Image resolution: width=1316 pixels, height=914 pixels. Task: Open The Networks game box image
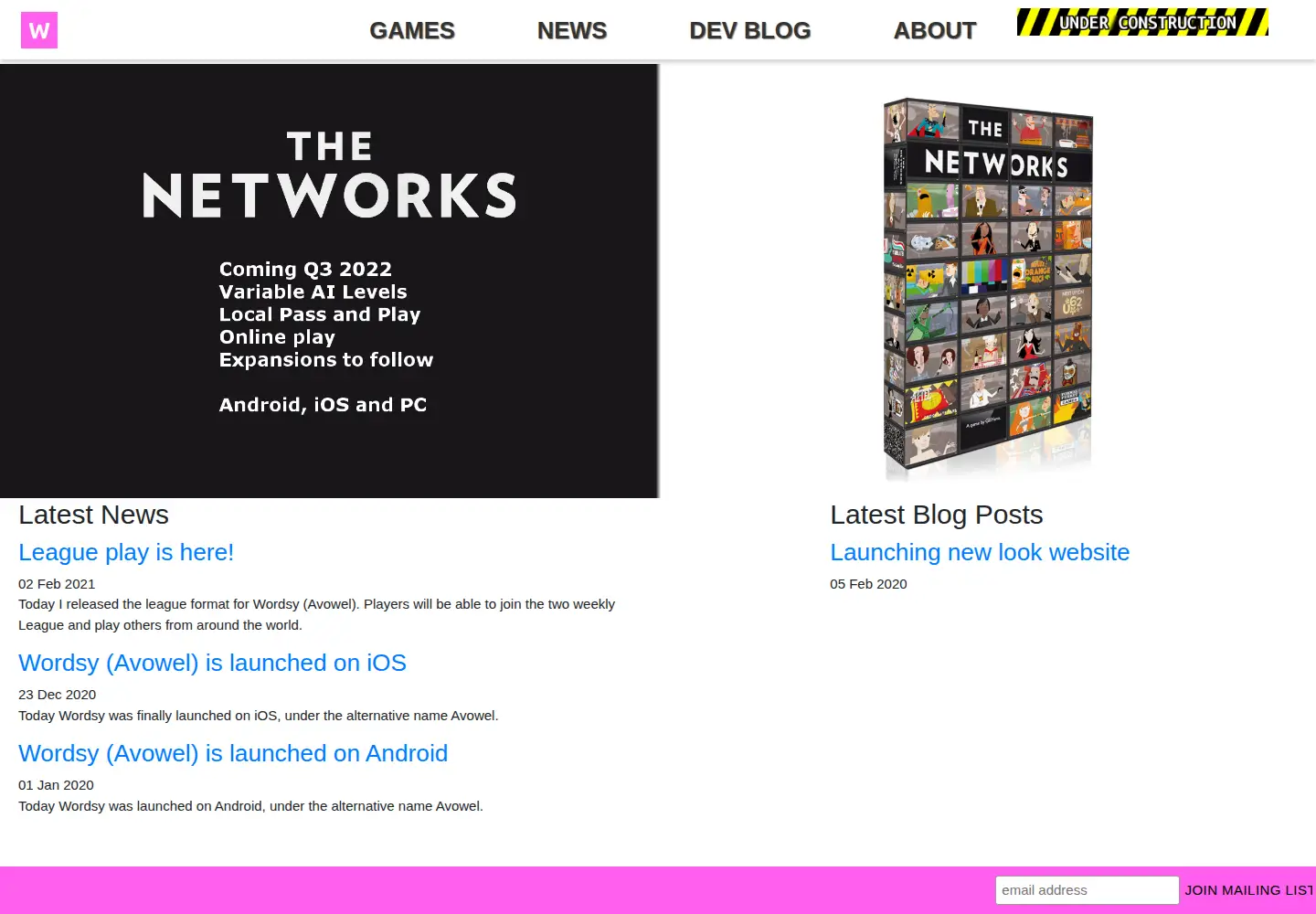coord(988,288)
